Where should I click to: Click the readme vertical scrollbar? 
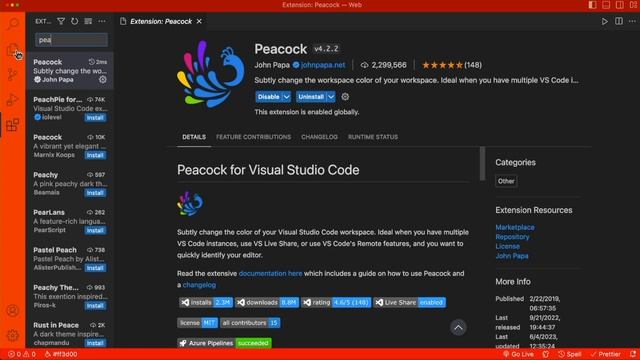tap(482, 164)
